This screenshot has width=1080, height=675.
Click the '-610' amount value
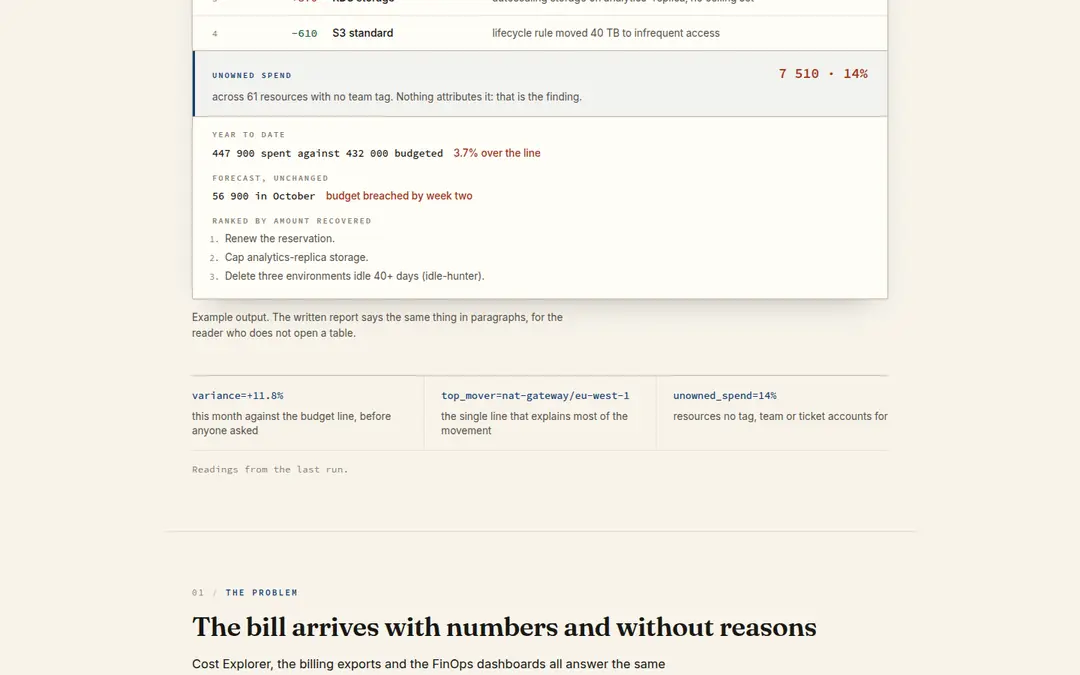304,33
